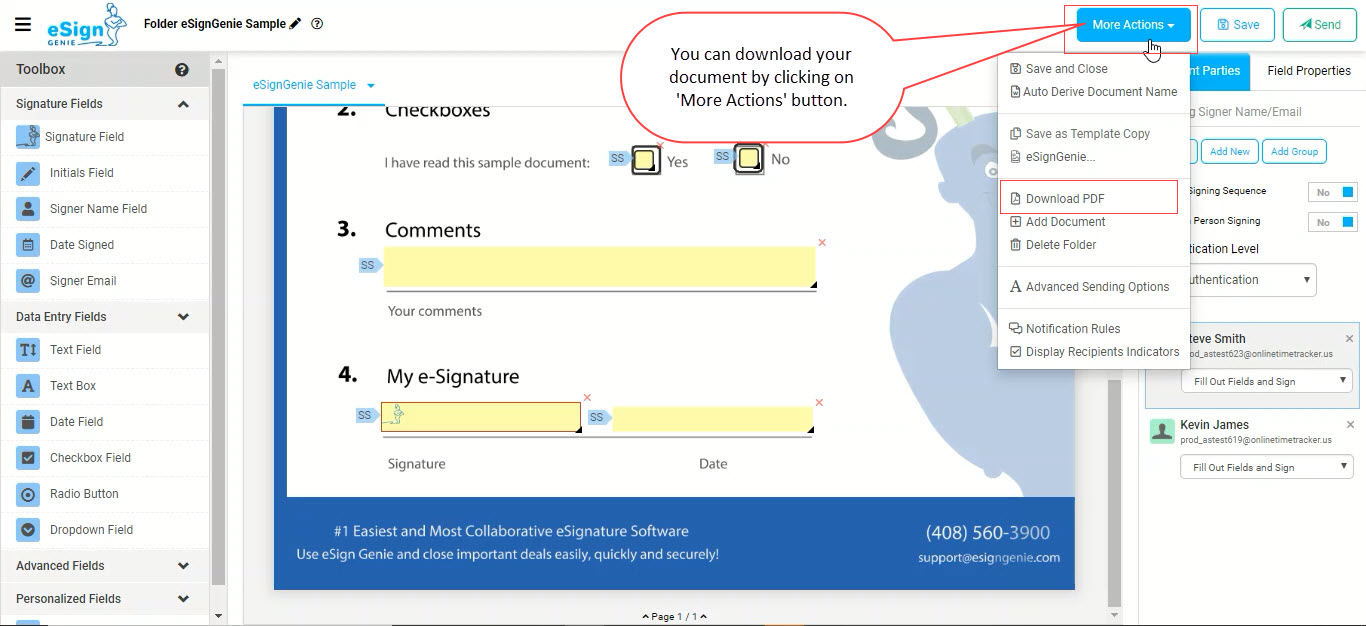Image resolution: width=1366 pixels, height=626 pixels.
Task: Edit folder name with pencil icon
Action: (295, 23)
